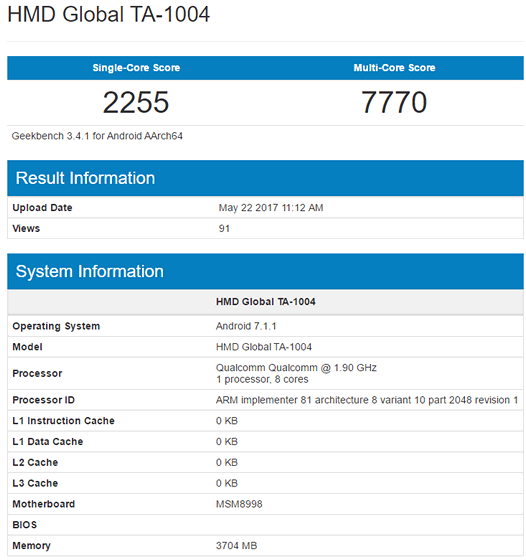The image size is (526, 560).
Task: Select the Operating System value Android 7.1.1
Action: (x=246, y=326)
